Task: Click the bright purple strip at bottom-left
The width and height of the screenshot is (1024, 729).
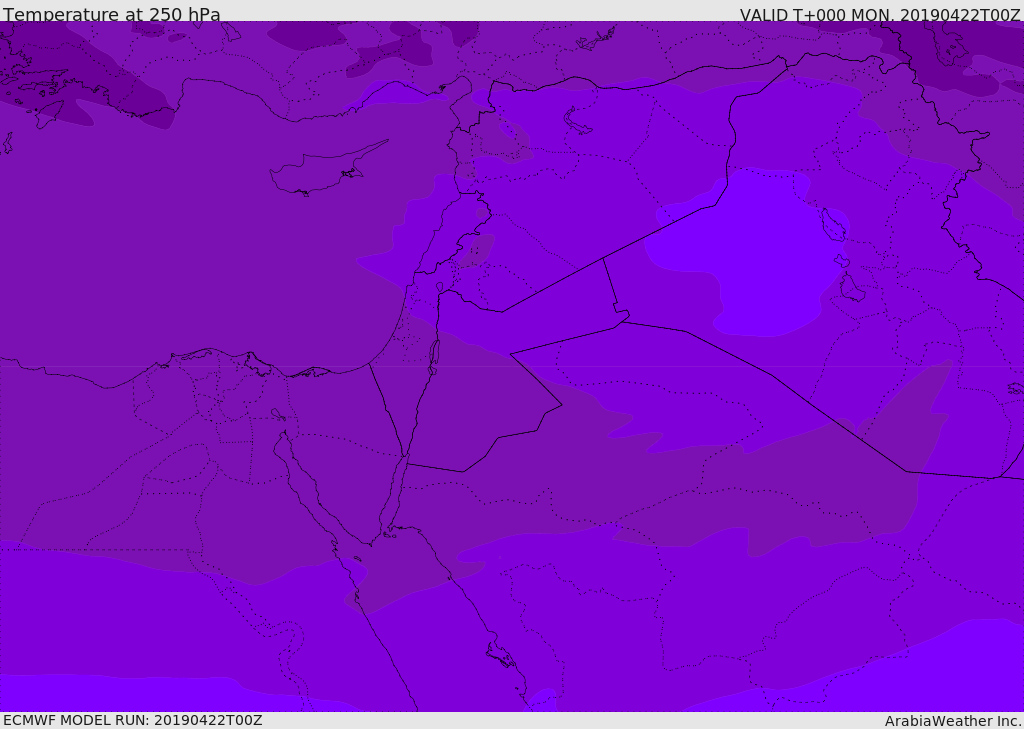Action: click(100, 692)
